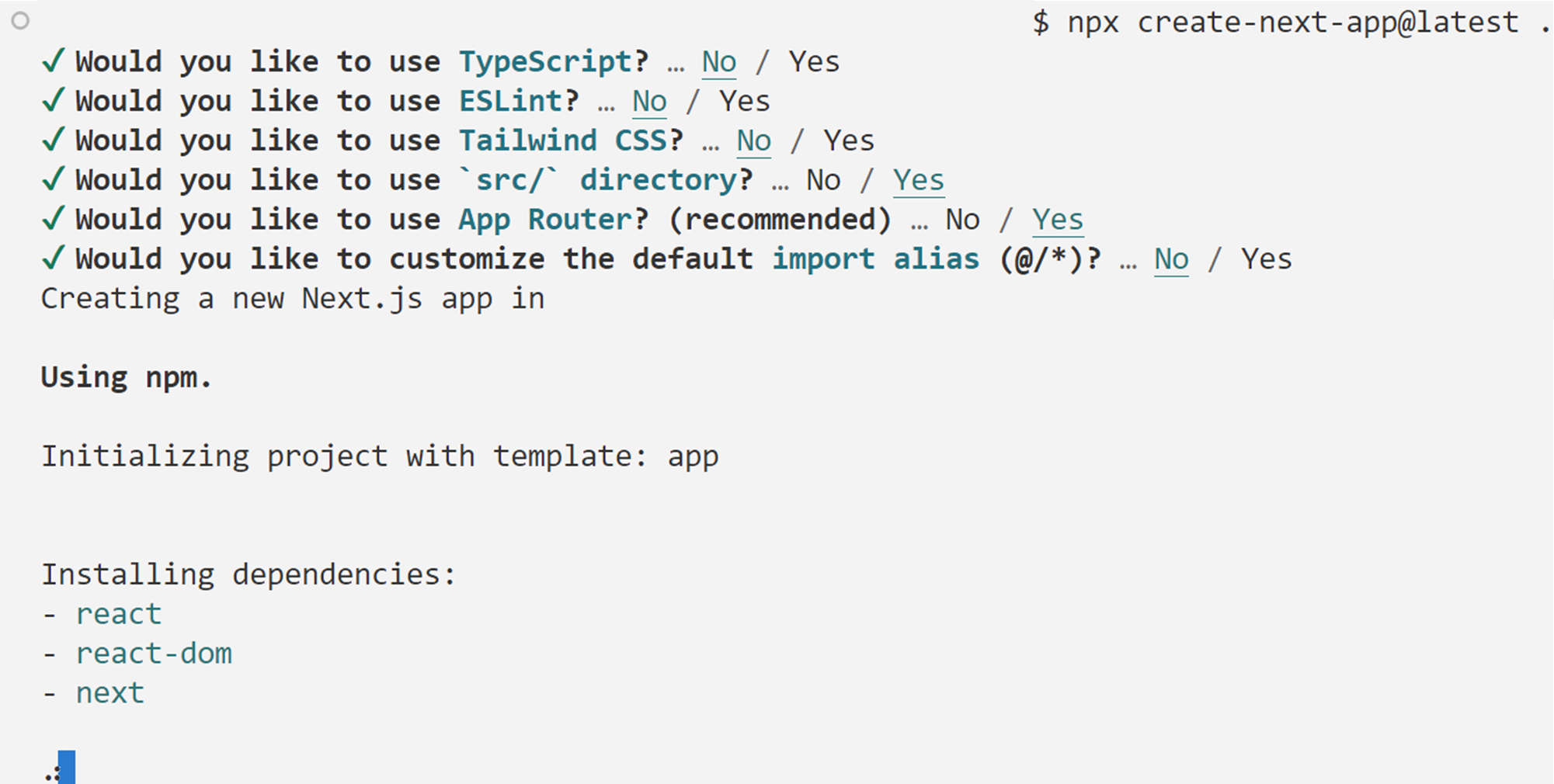
Task: Click the checkmark beside the Tailwind CSS question
Action: [x=53, y=140]
